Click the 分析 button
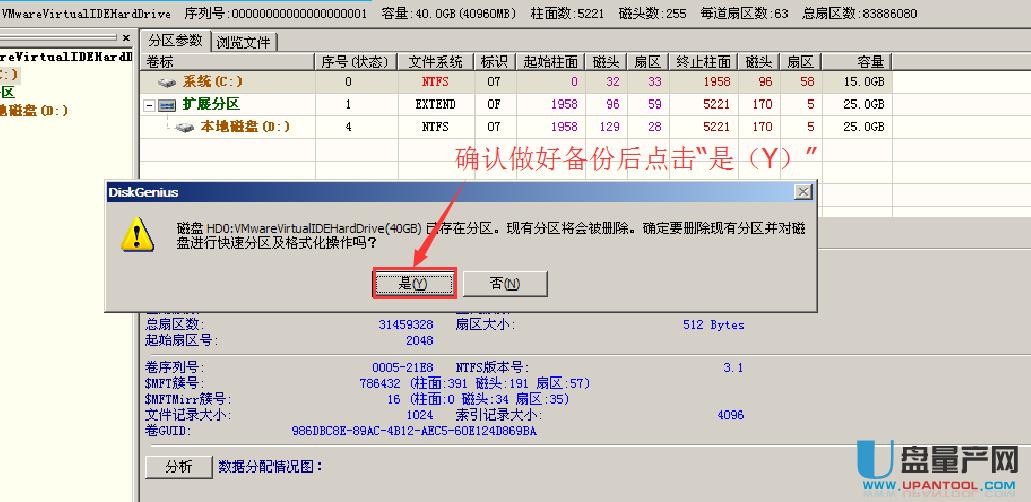Viewport: 1031px width, 502px height. pyautogui.click(x=178, y=466)
